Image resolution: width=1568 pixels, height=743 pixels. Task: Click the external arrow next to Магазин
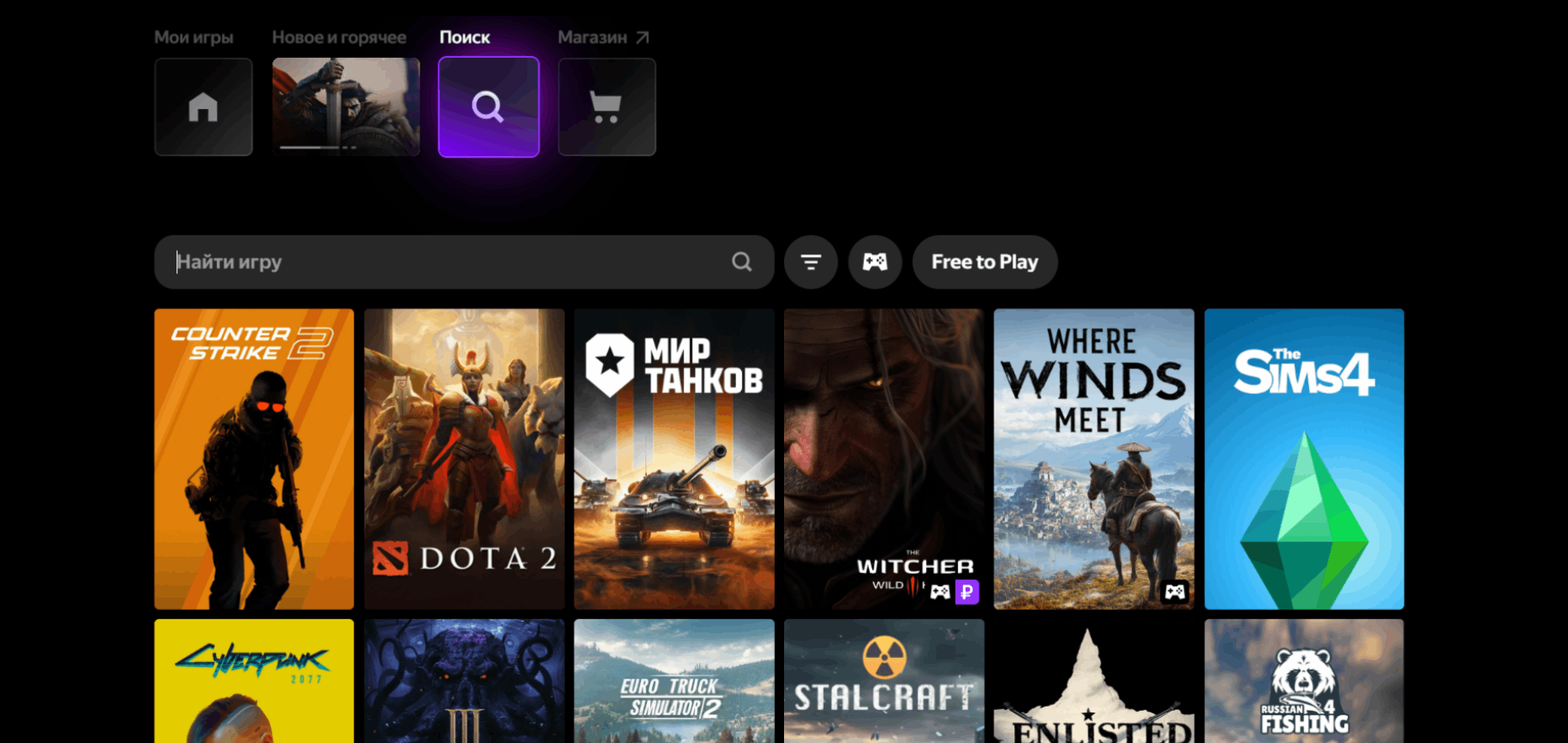[643, 37]
